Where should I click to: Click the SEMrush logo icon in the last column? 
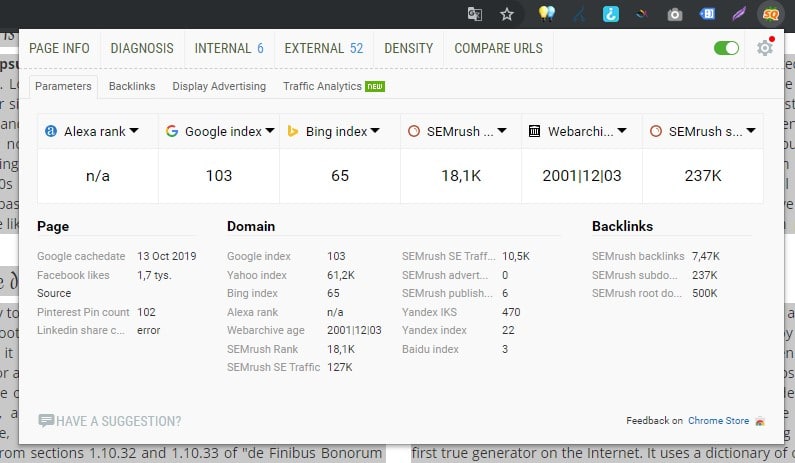point(656,131)
